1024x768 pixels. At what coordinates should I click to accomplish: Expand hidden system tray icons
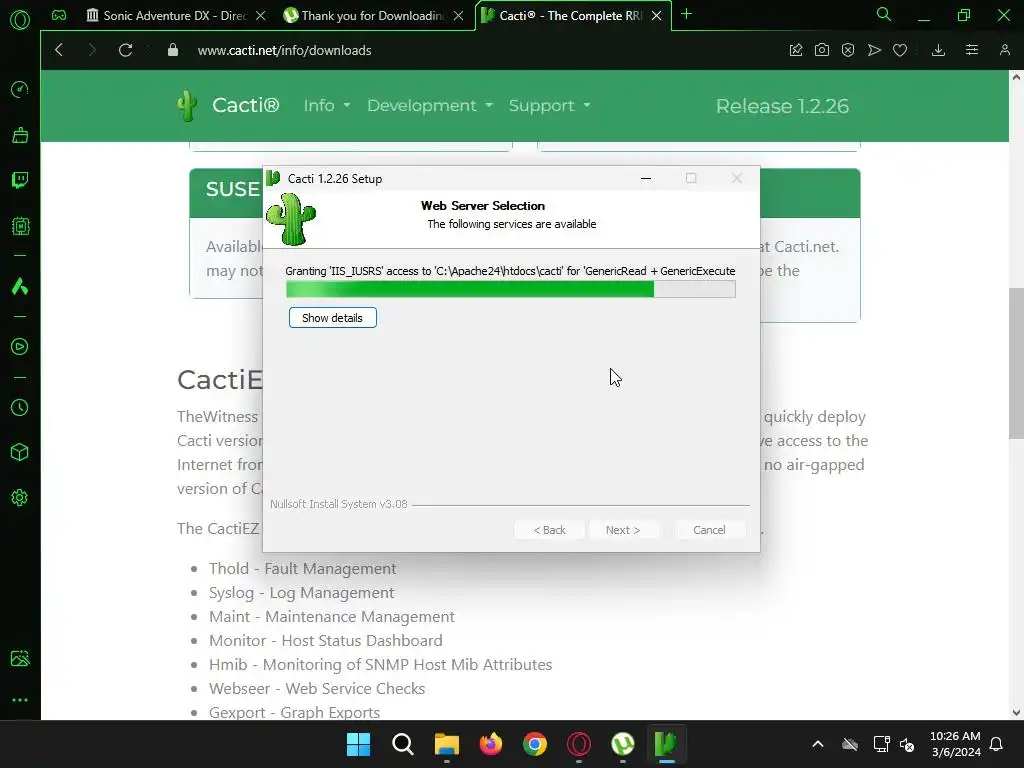tap(818, 744)
